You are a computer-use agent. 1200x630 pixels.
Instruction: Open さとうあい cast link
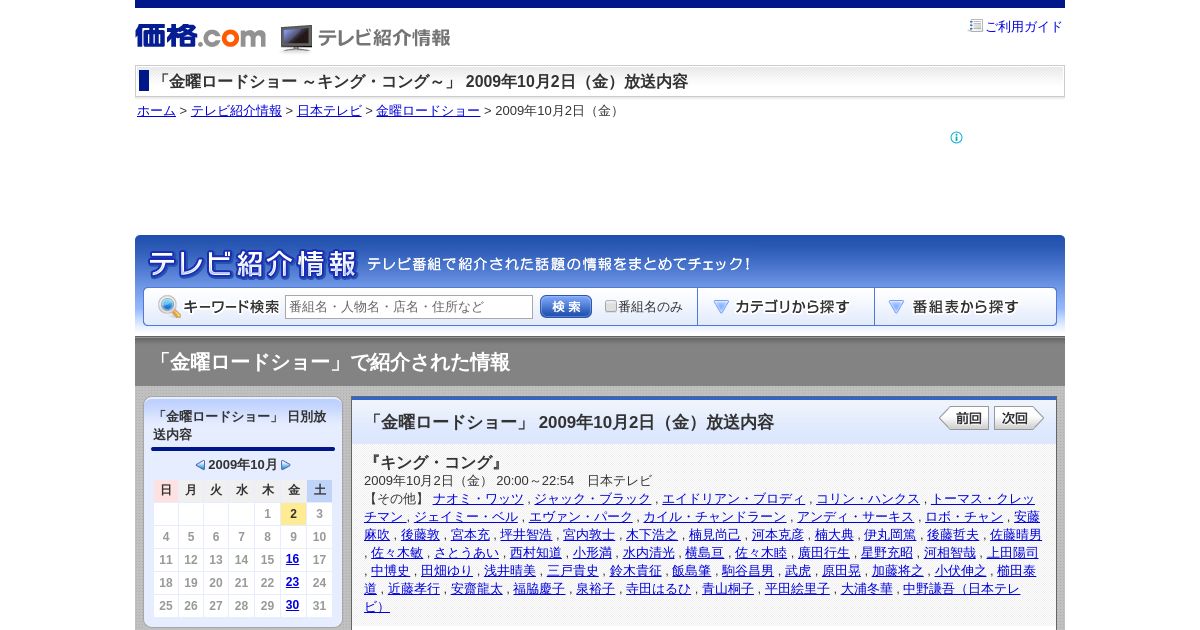tap(466, 553)
